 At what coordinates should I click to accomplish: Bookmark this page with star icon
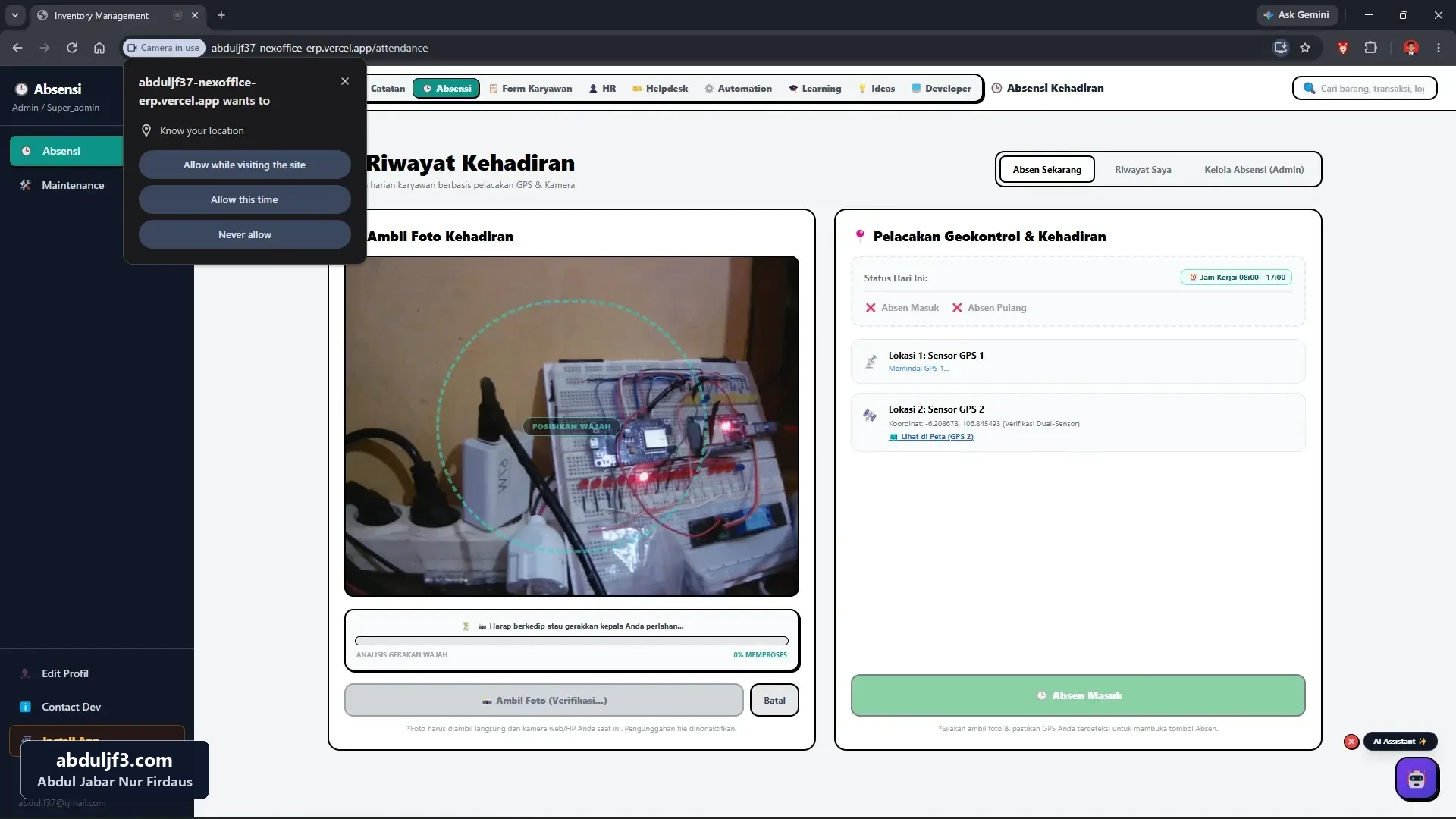point(1305,48)
